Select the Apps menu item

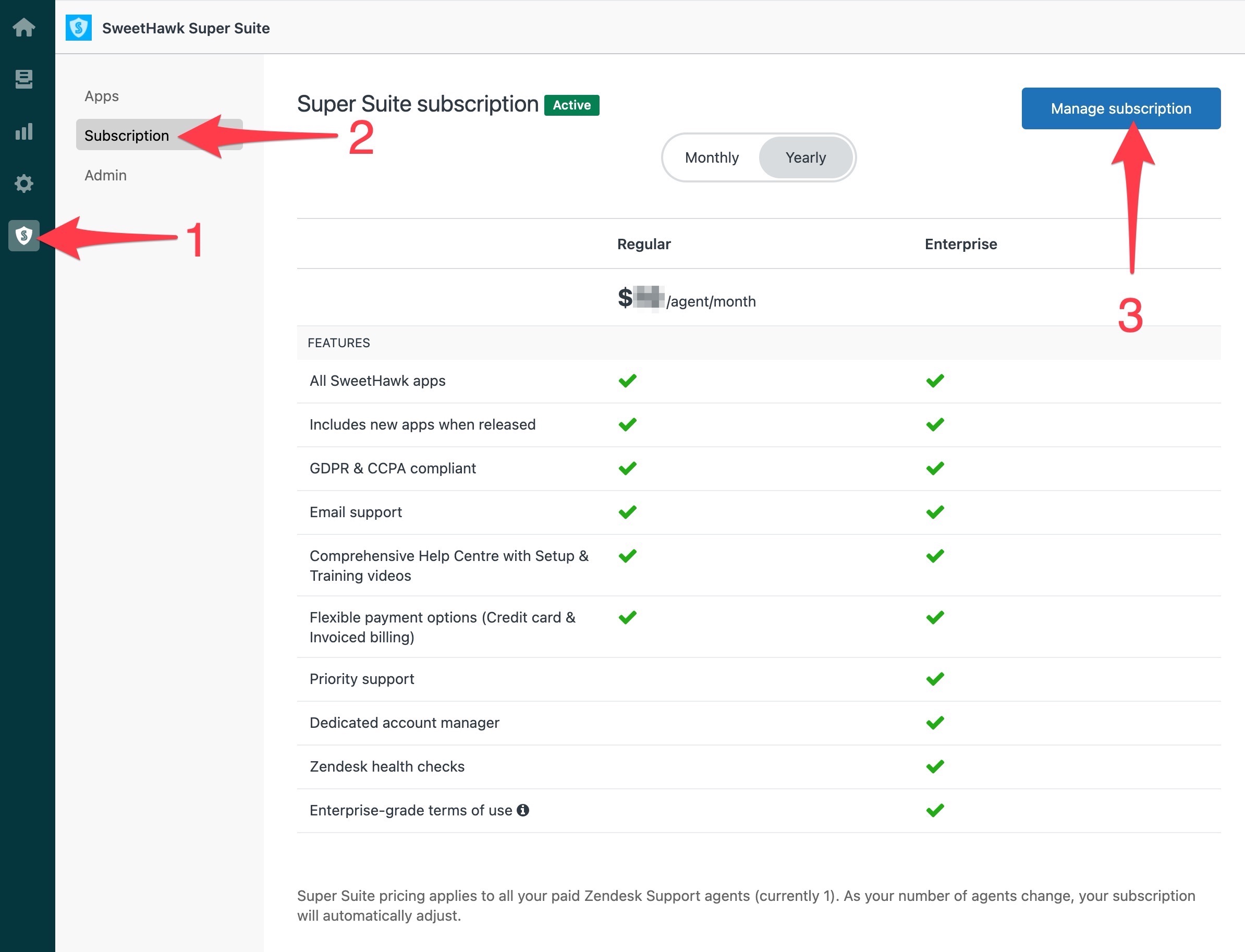102,96
